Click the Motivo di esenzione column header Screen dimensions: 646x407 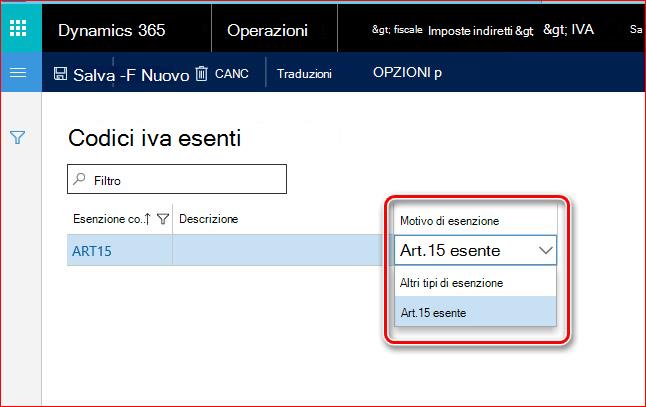click(449, 221)
